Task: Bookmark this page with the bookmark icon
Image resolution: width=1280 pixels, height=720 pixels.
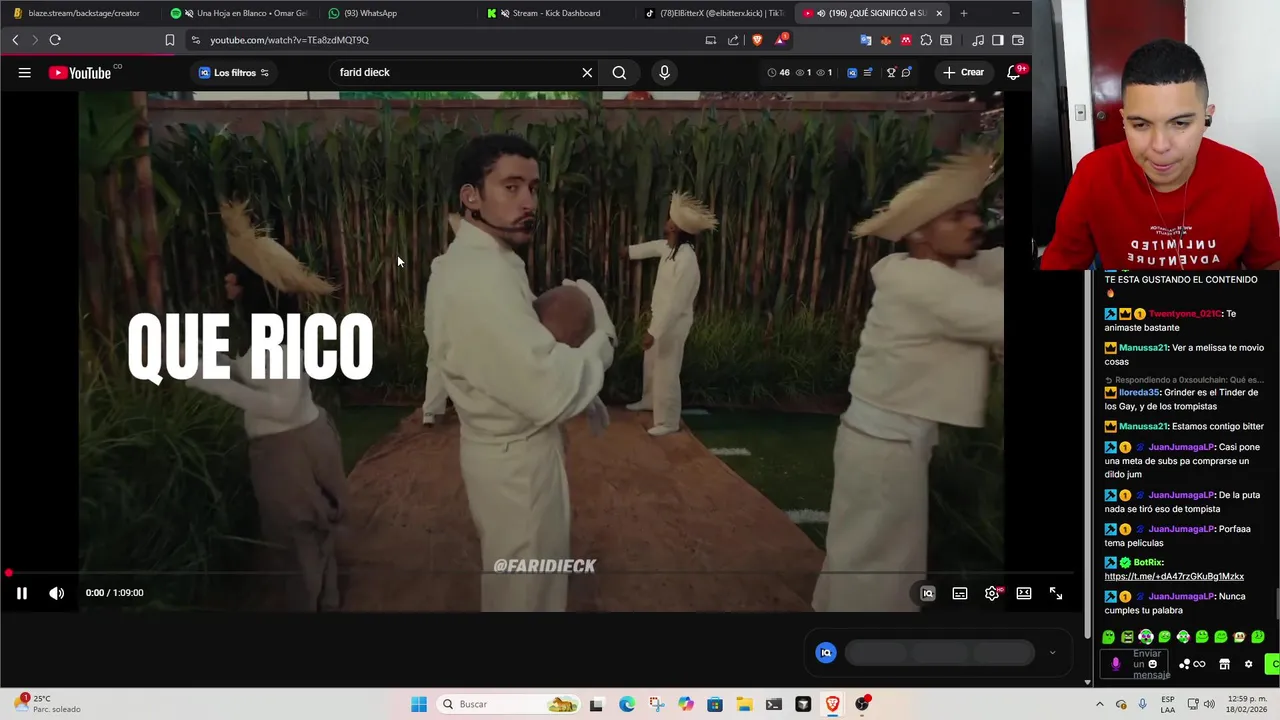Action: [x=170, y=40]
